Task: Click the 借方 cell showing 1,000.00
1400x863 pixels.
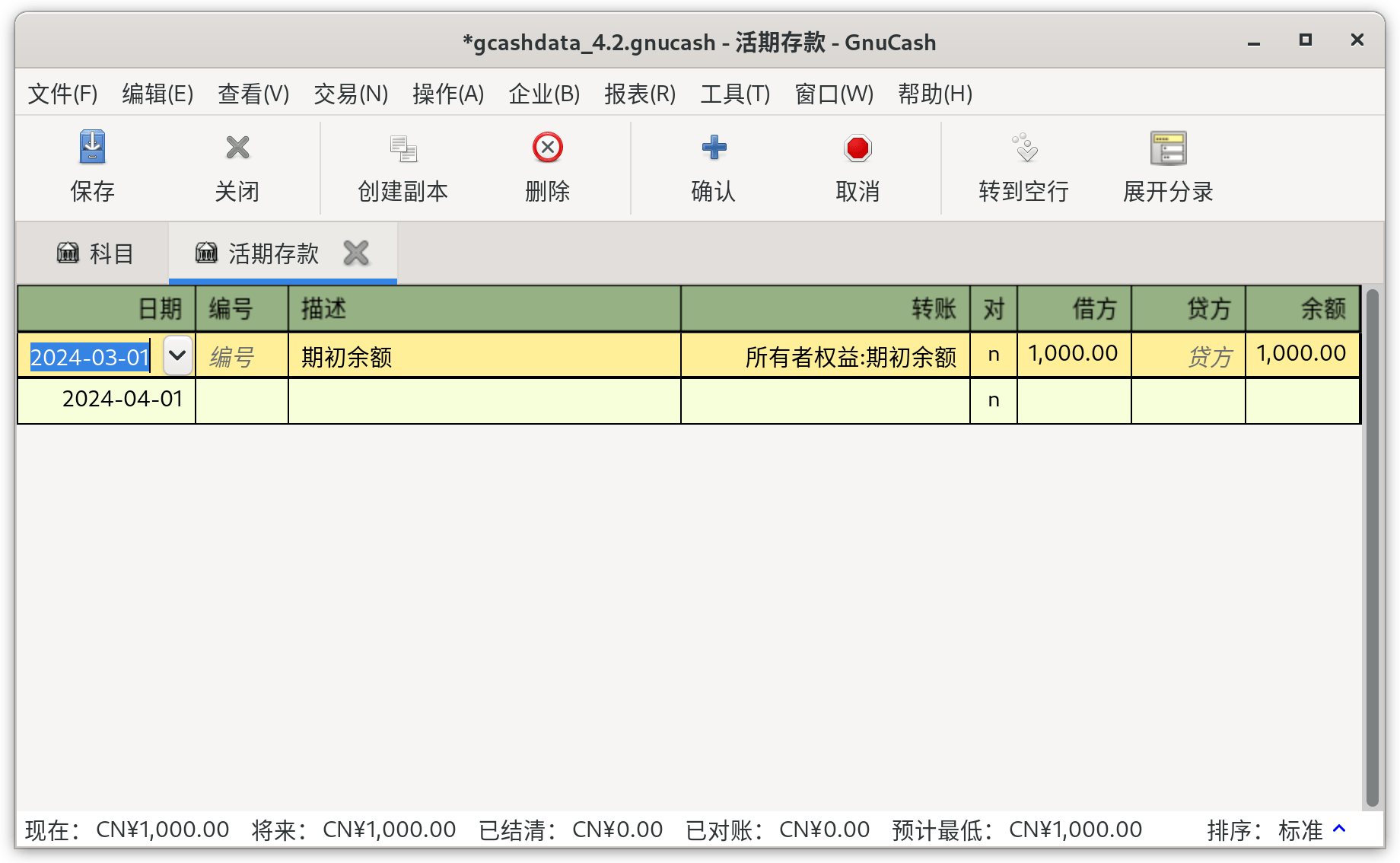Action: (1074, 355)
